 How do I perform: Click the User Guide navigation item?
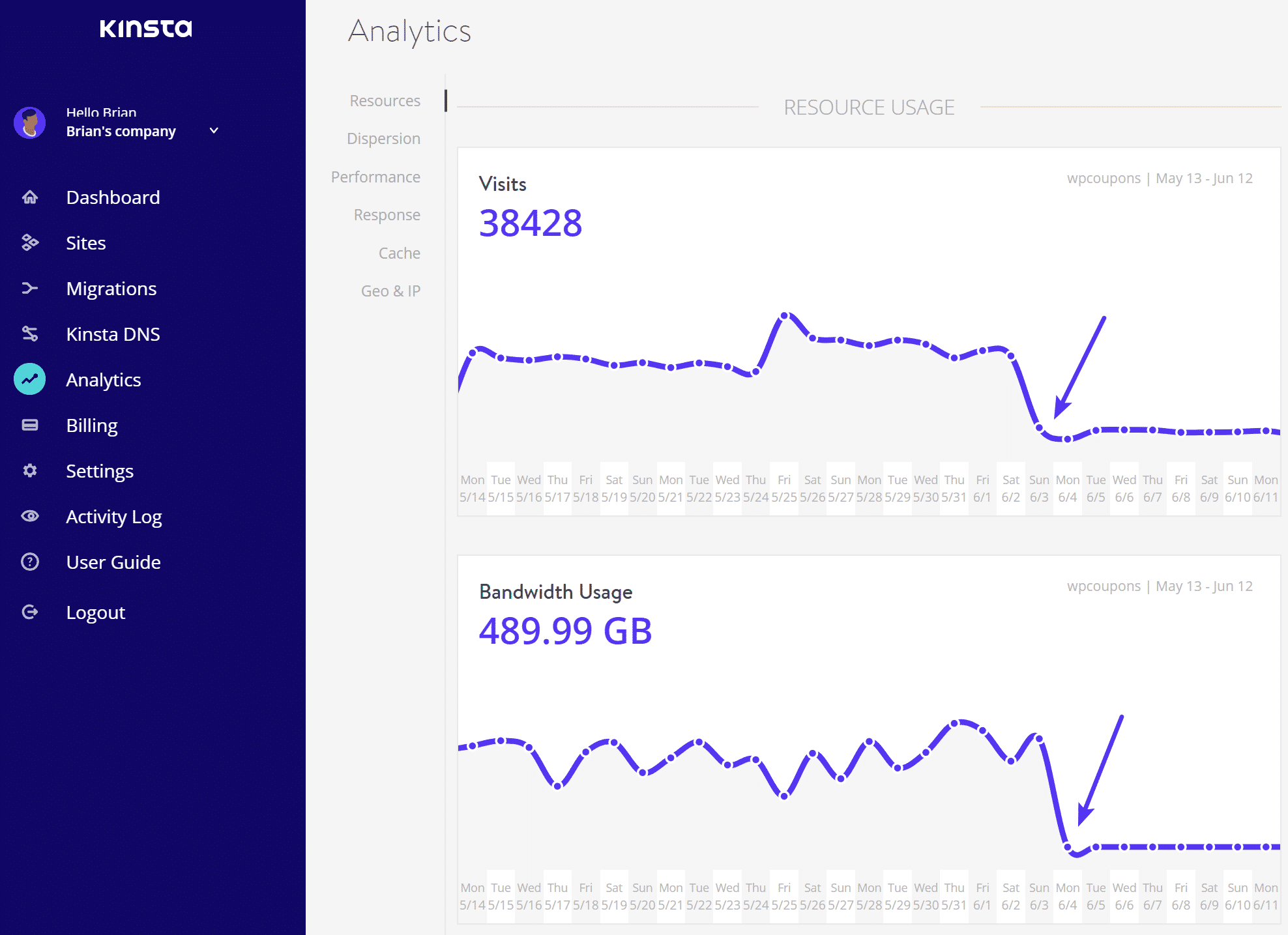coord(113,562)
